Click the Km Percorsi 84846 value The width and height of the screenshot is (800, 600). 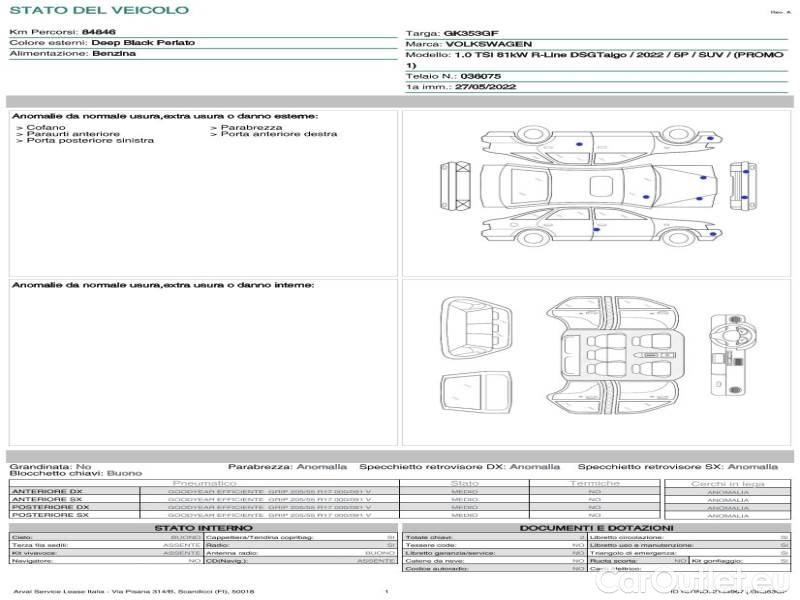coord(97,32)
